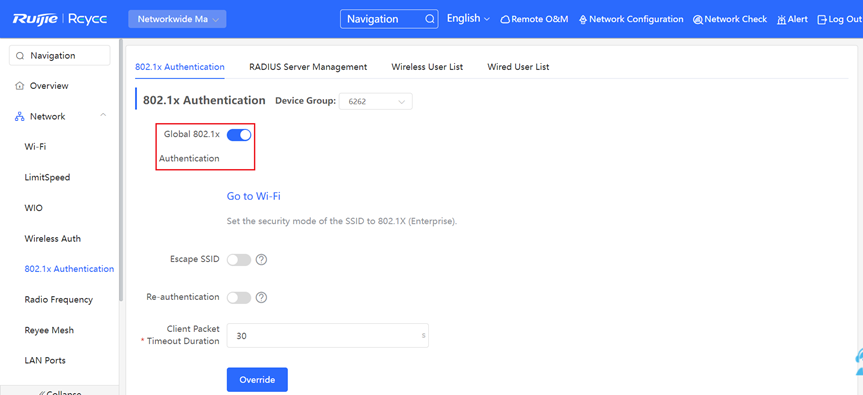Switch to Wireless User List tab
Image resolution: width=863 pixels, height=395 pixels.
click(427, 67)
